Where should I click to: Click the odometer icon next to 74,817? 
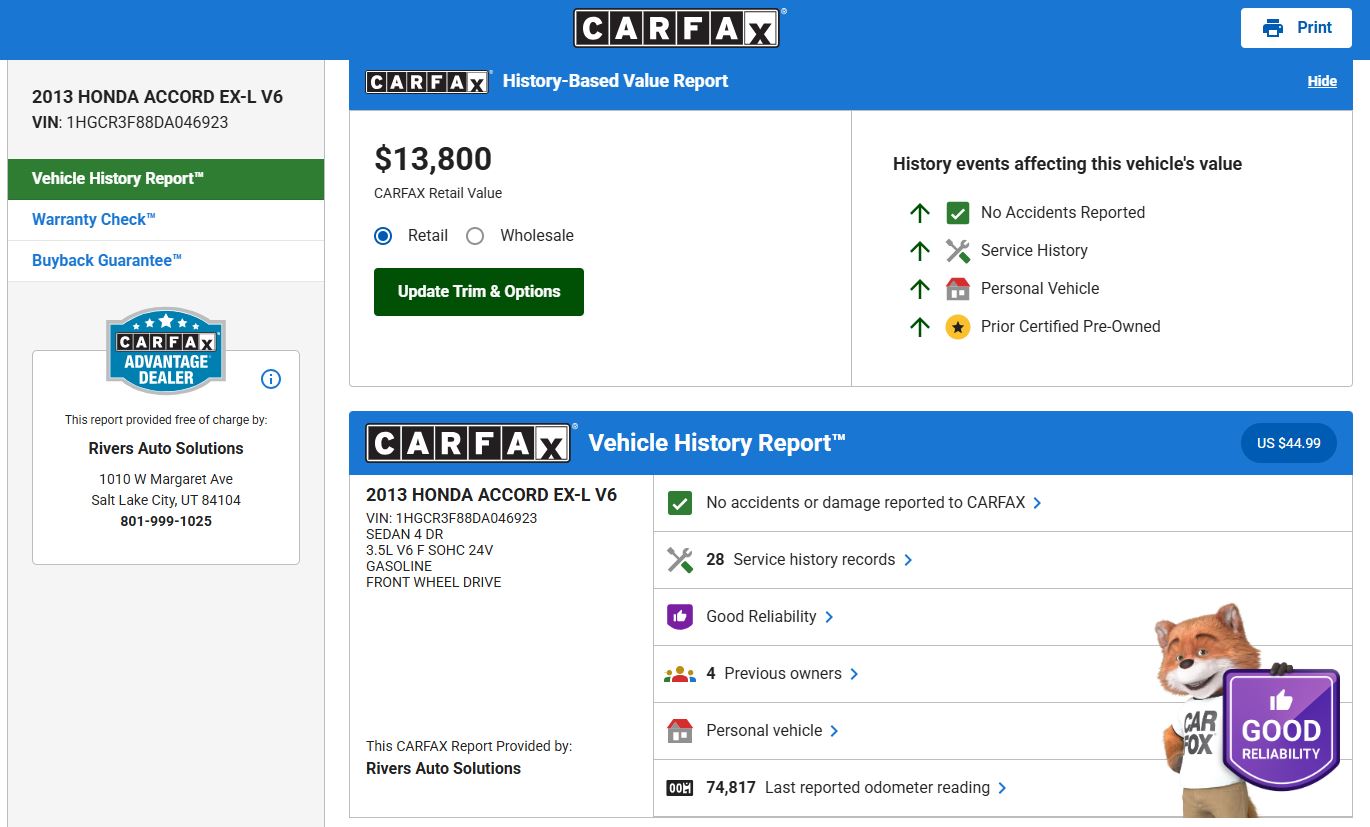[x=680, y=788]
